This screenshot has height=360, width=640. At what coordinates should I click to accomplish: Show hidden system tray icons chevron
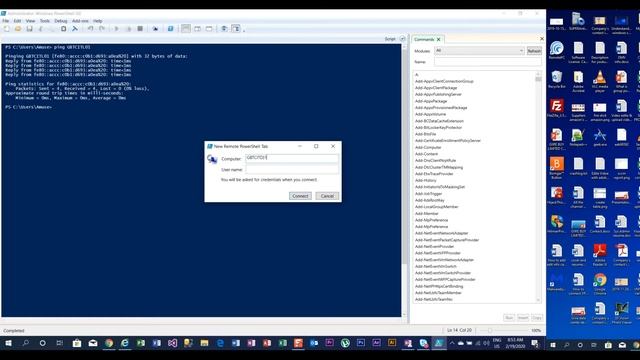pos(452,343)
